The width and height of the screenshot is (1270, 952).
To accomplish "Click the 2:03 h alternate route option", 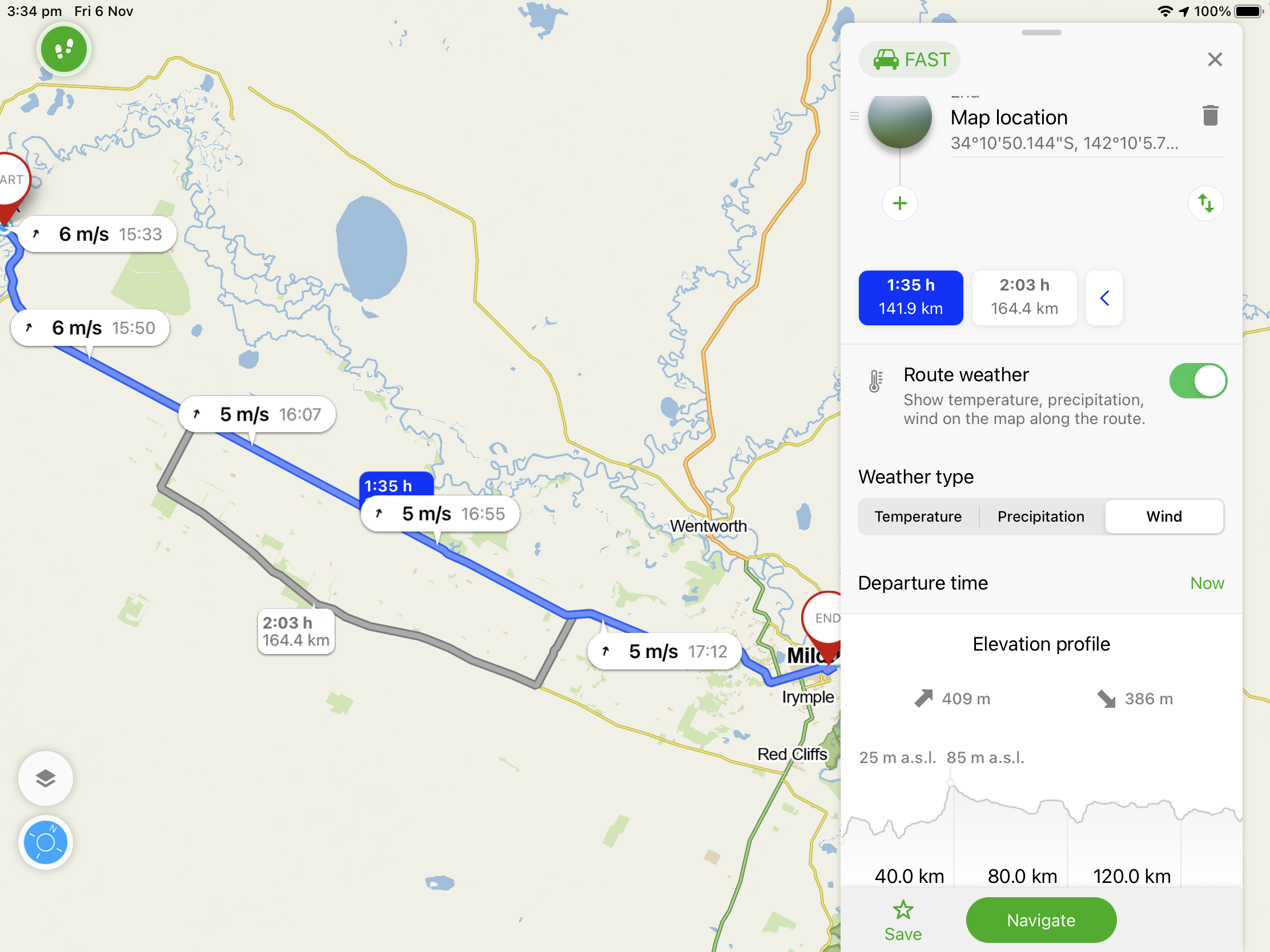I will tap(1024, 297).
